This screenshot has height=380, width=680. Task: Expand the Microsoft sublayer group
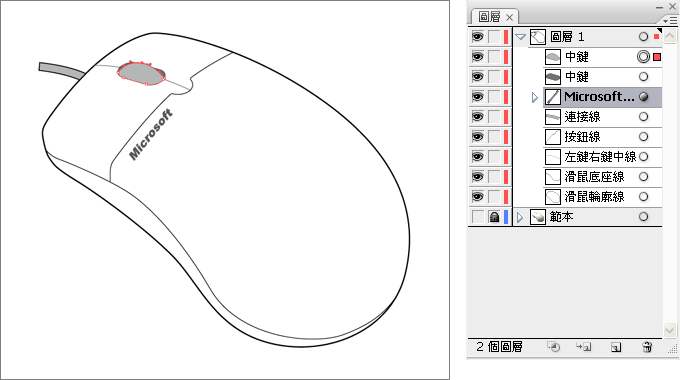point(535,97)
